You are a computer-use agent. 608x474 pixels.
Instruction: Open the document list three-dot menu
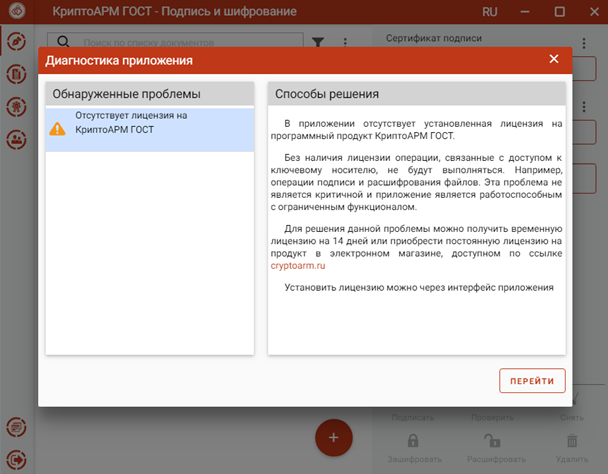[x=345, y=42]
